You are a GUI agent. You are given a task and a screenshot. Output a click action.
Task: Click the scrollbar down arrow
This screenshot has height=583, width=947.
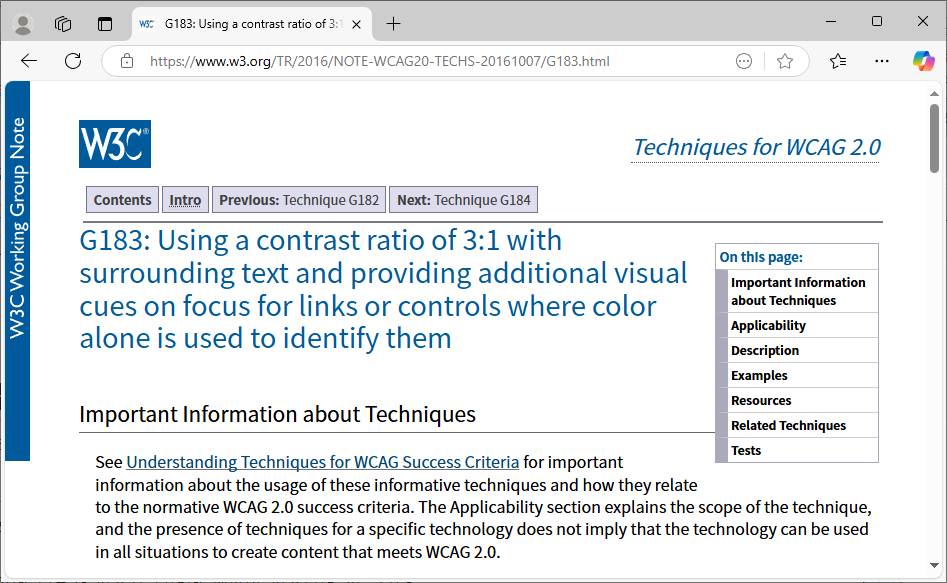(934, 565)
